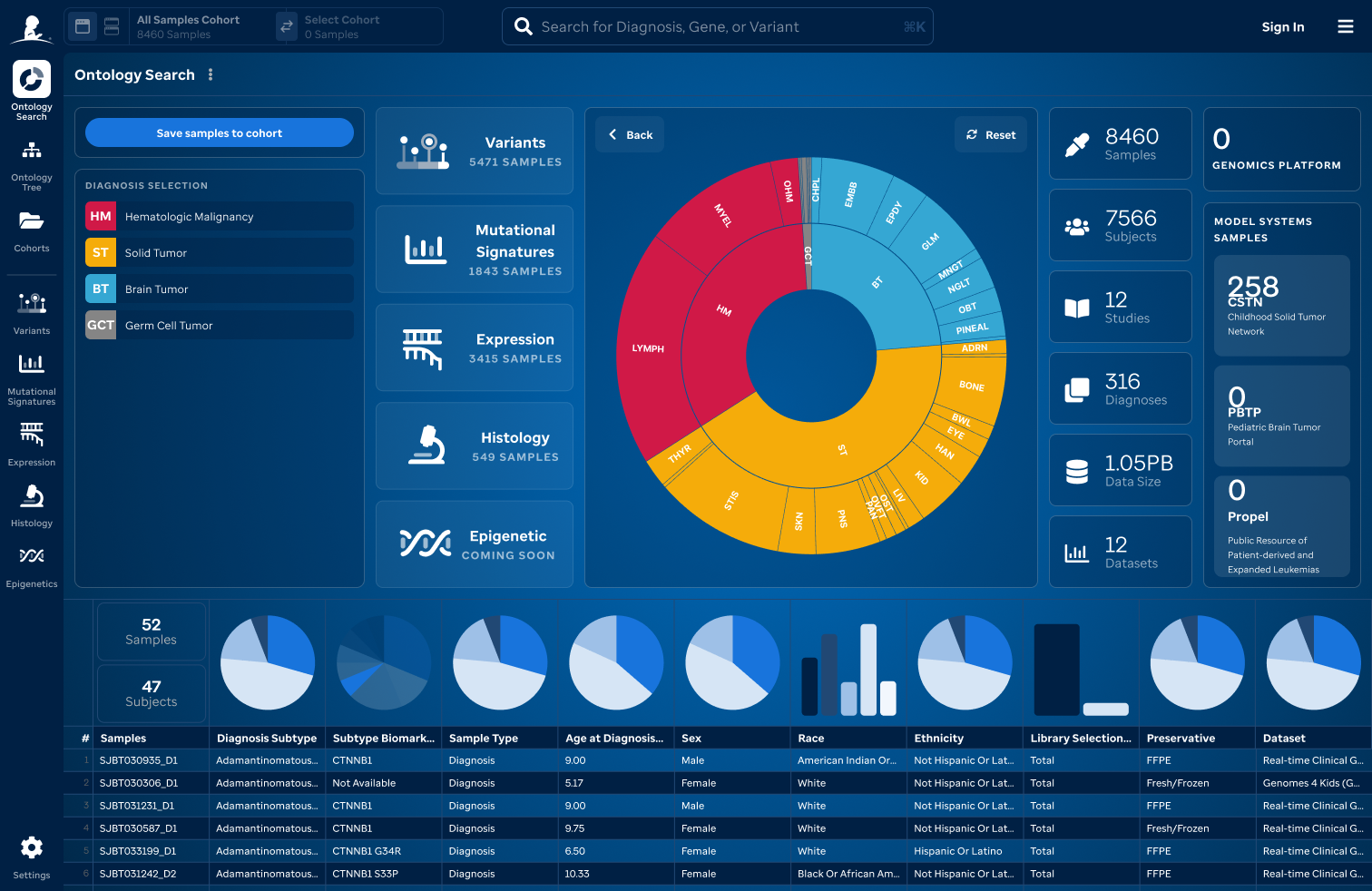
Task: Open the hamburger menu top right
Action: click(x=1346, y=26)
